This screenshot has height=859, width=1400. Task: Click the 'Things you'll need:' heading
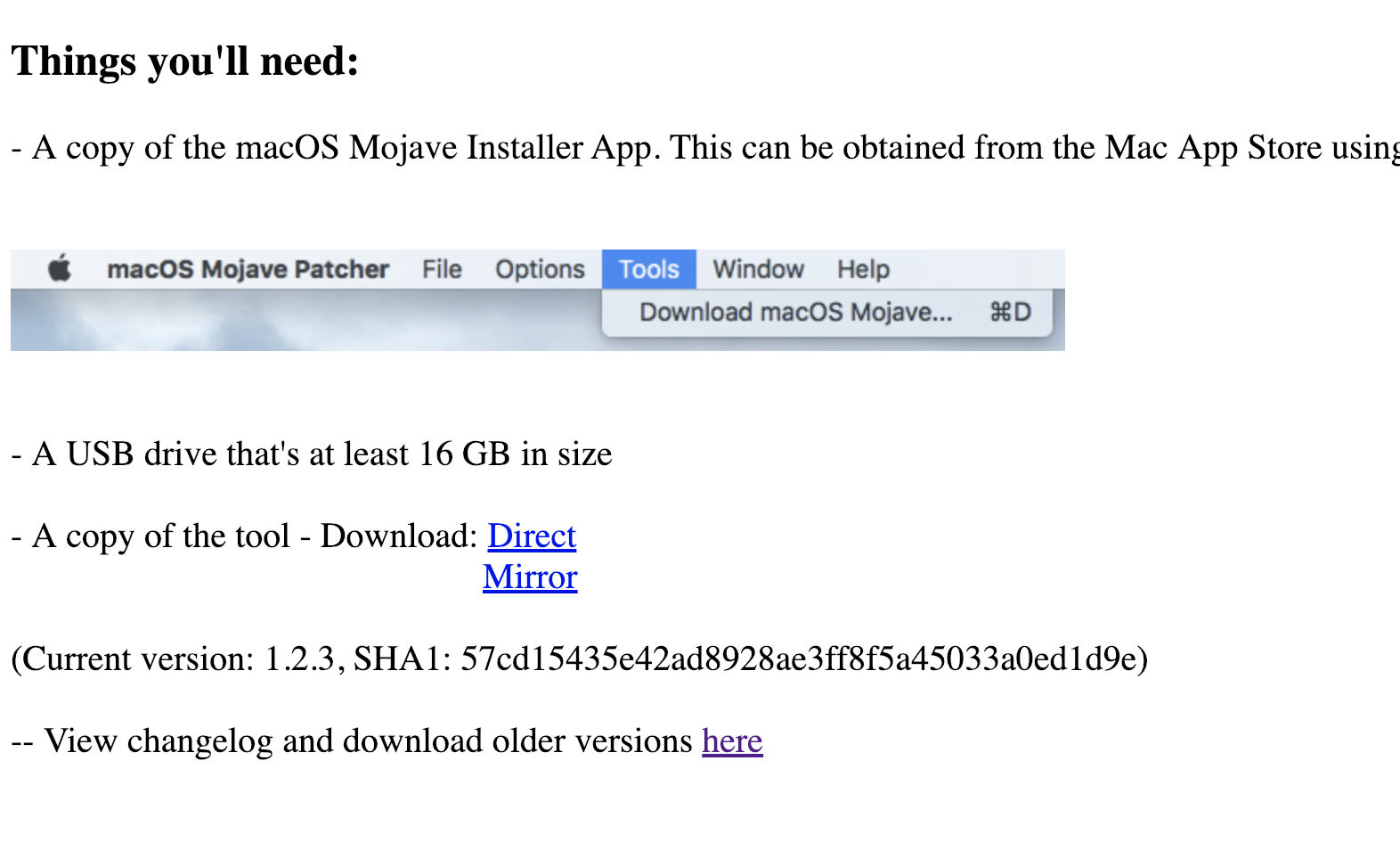tap(185, 62)
